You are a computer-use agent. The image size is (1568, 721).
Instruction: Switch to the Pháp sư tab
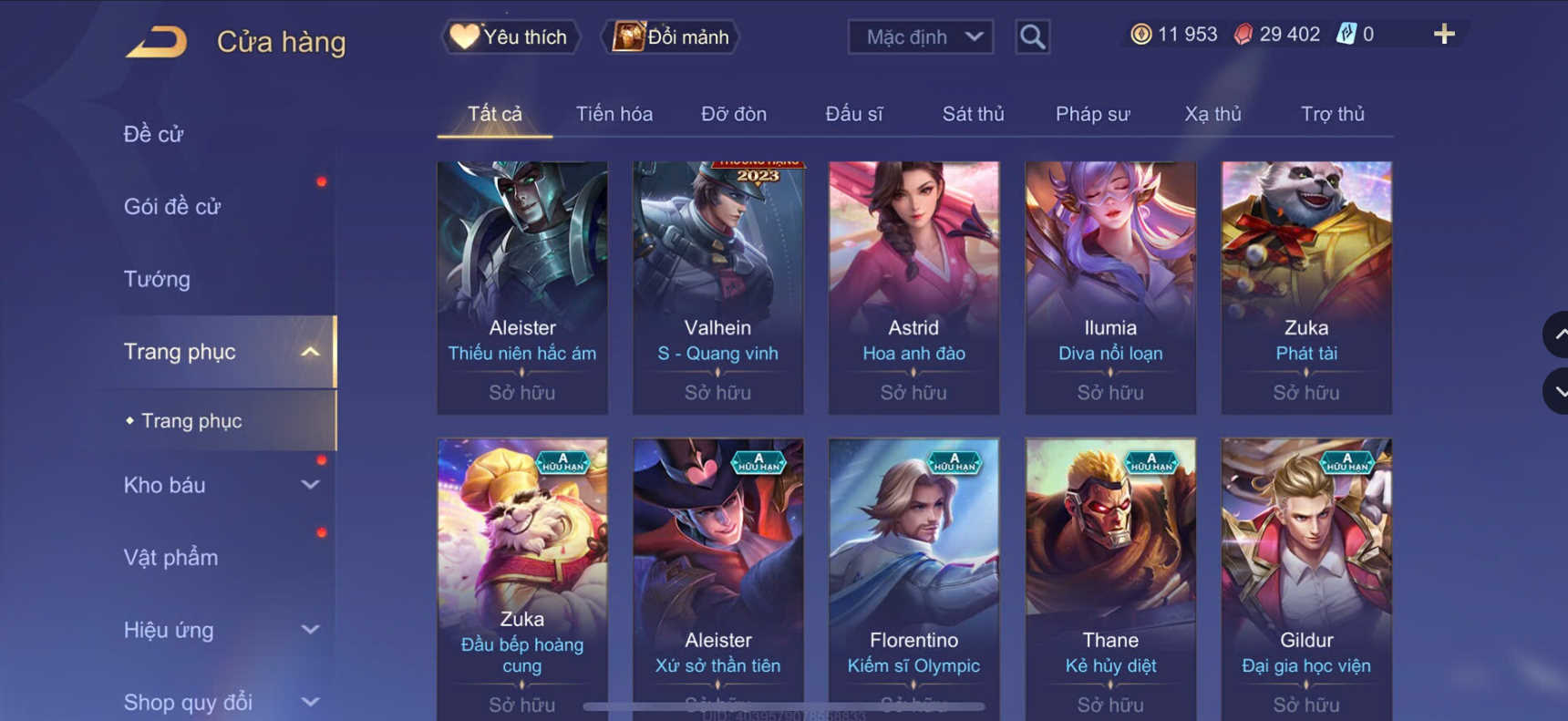tap(1092, 114)
